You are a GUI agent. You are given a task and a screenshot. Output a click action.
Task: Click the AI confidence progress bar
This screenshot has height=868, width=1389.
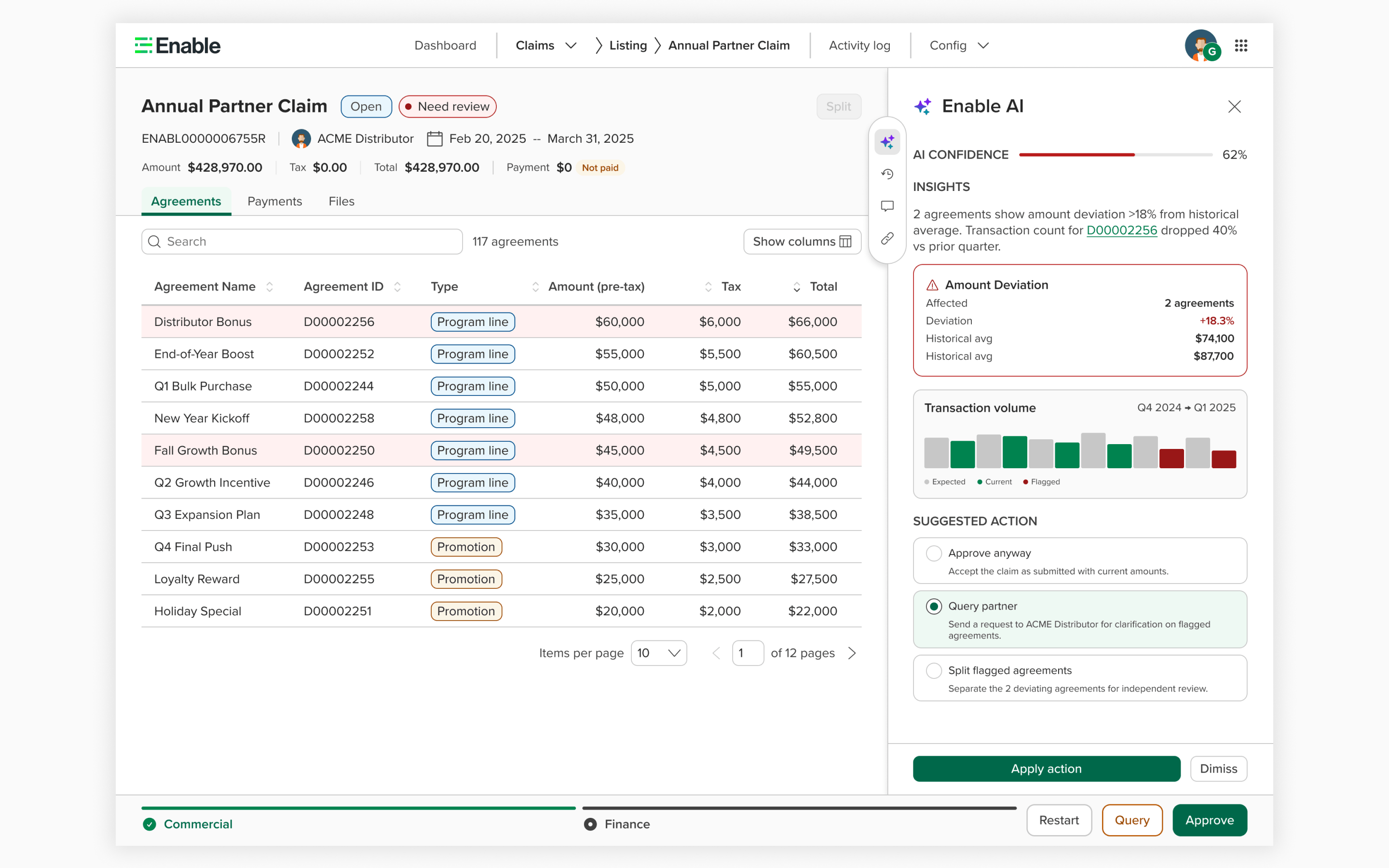1115,155
